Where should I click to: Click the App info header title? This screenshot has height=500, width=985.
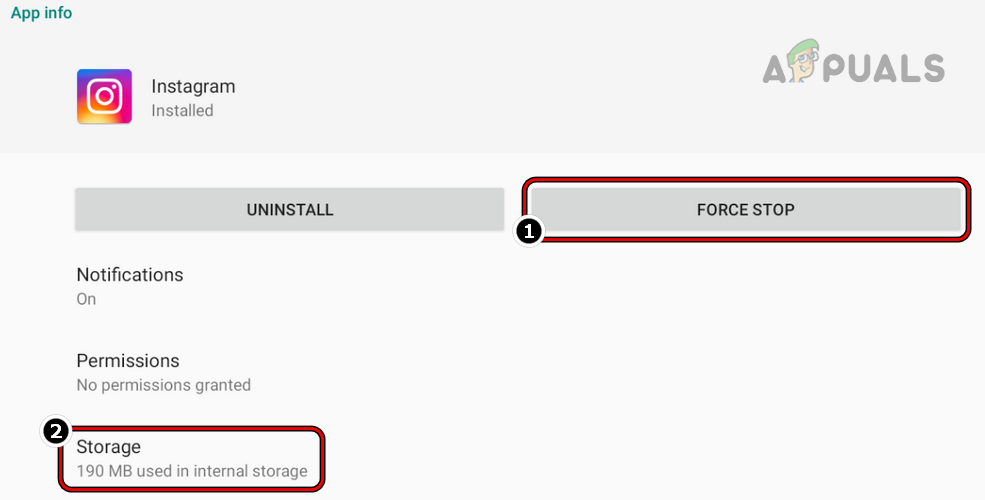coord(42,13)
